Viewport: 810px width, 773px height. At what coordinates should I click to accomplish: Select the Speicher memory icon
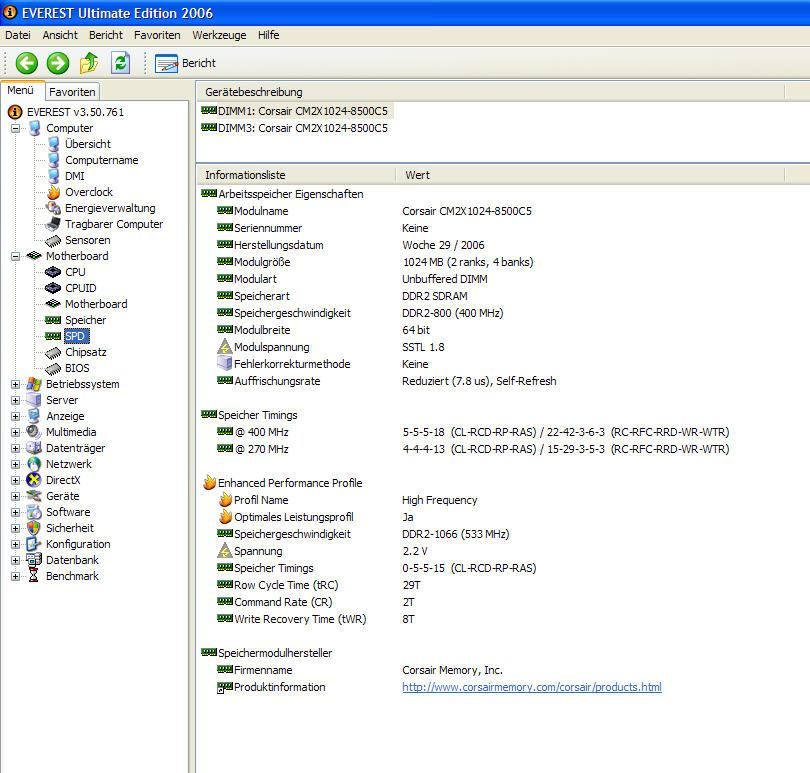click(53, 320)
